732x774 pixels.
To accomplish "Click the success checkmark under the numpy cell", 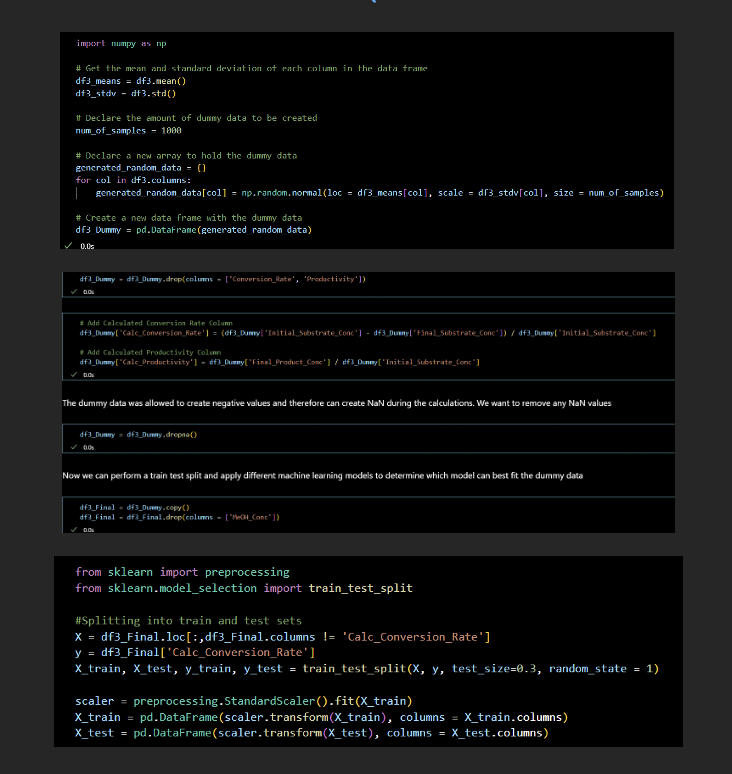I will click(x=68, y=245).
